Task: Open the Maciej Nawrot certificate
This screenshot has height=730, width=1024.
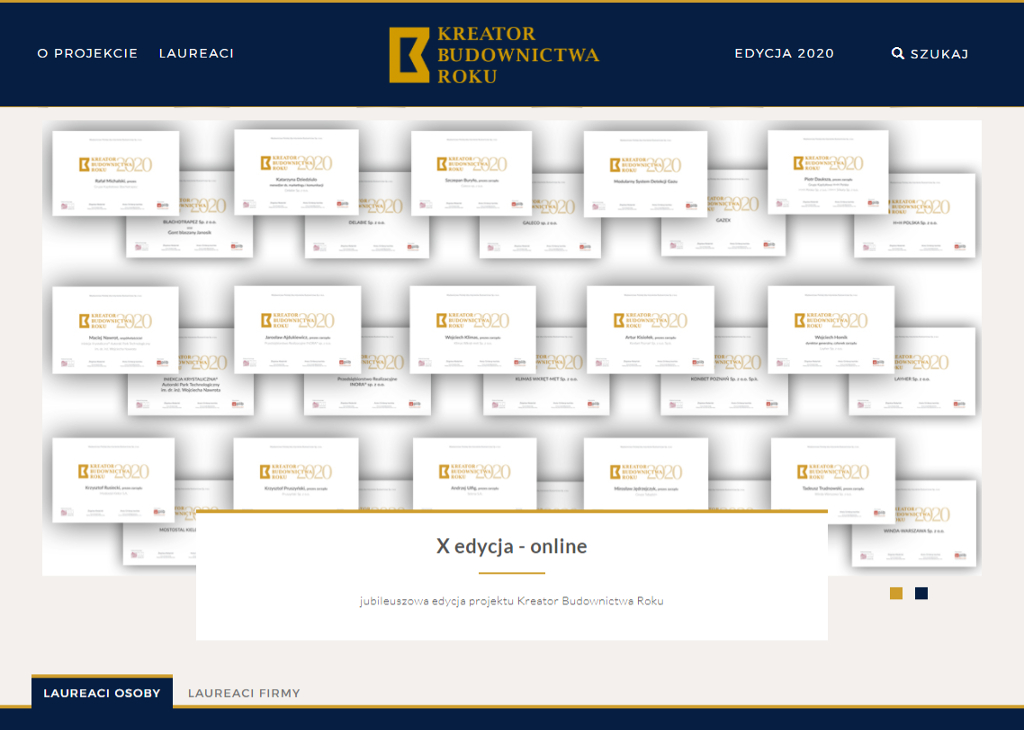Action: point(116,330)
